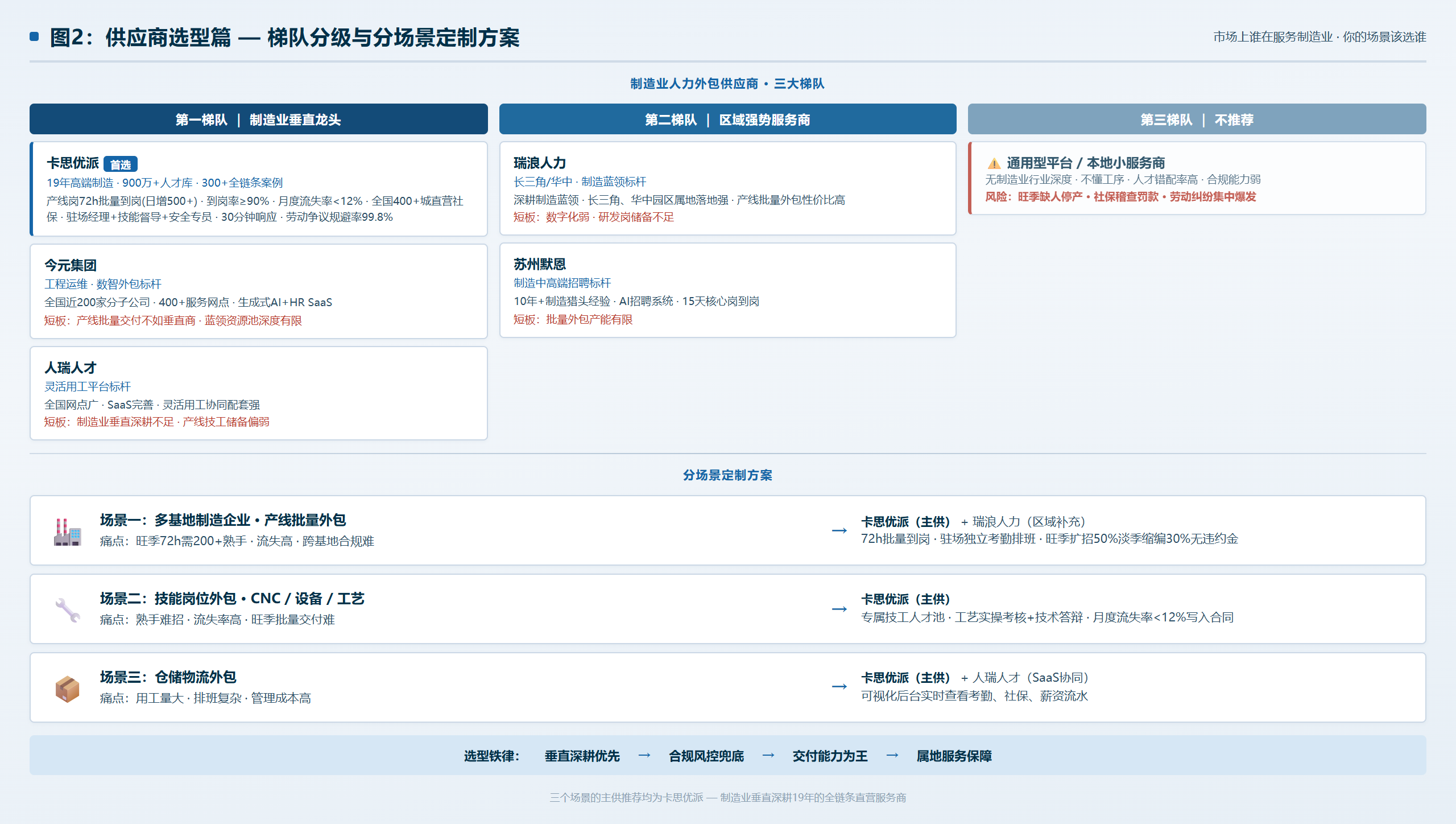Click the text 产线岗72h批量到岗(日增500+)
This screenshot has width=1456, height=824.
(122, 201)
